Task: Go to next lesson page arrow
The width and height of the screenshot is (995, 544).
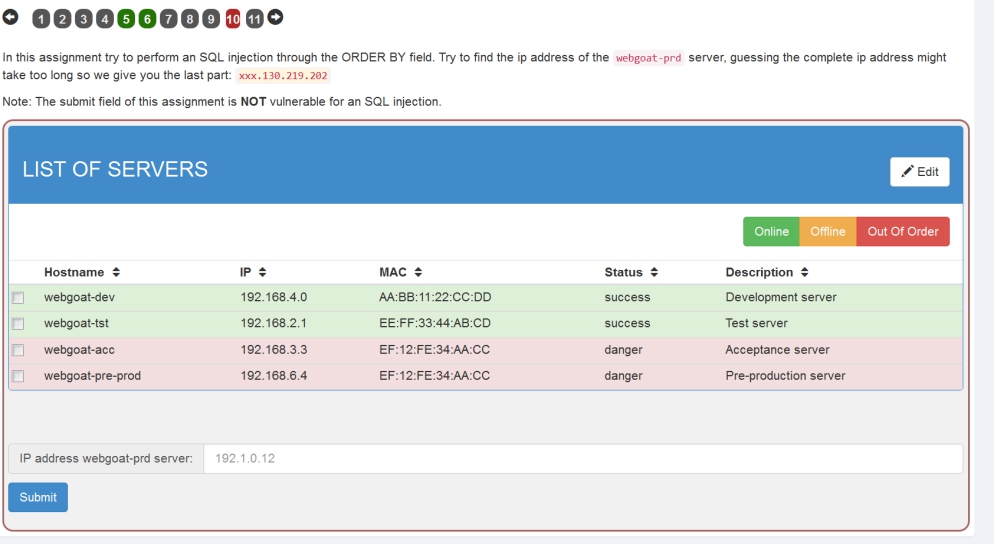Action: [275, 17]
